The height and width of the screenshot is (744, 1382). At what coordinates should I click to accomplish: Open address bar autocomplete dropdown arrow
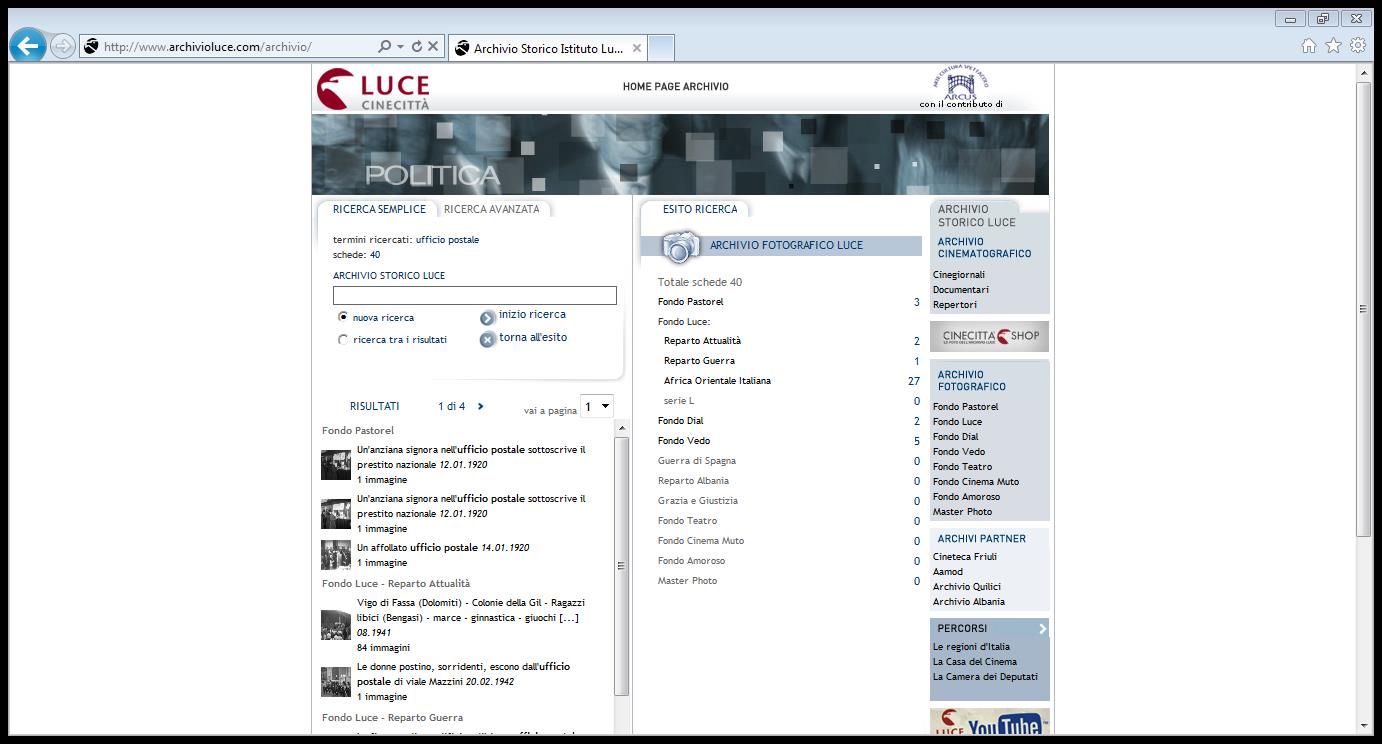pyautogui.click(x=400, y=46)
